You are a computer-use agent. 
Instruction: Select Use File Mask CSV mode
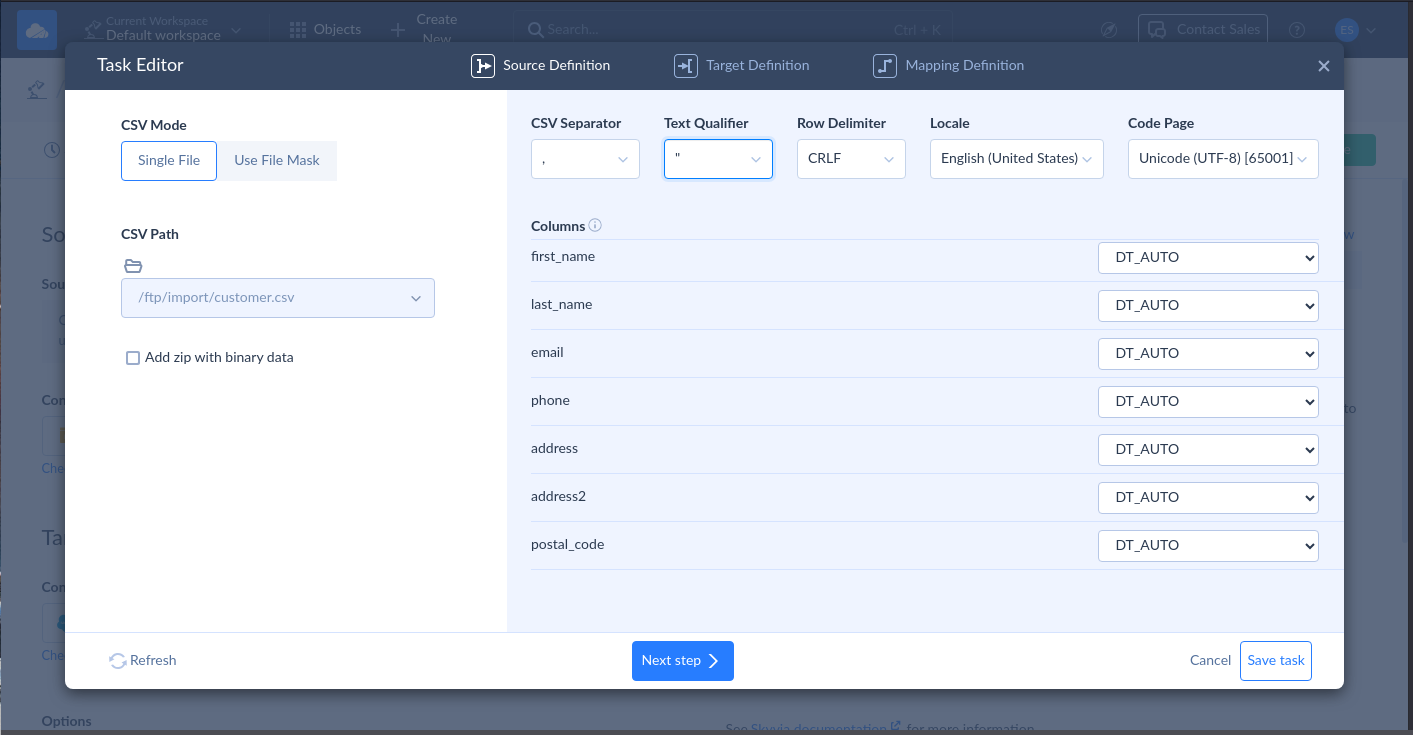coord(276,160)
